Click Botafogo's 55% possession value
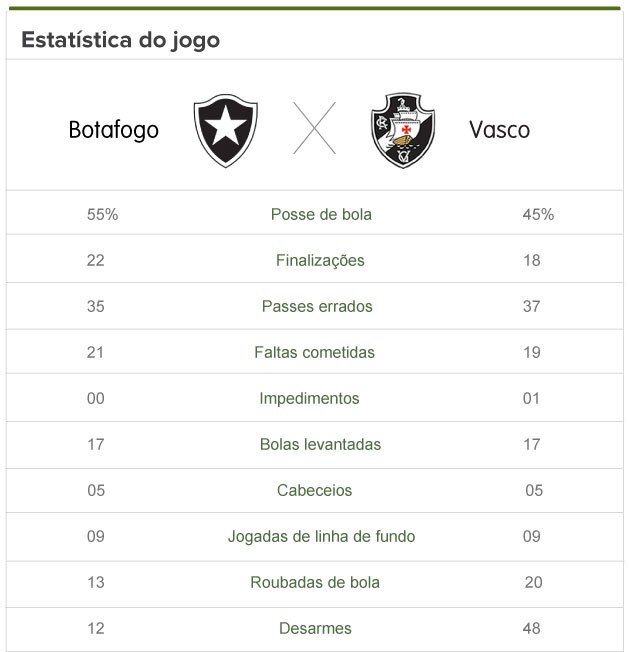This screenshot has height=652, width=629. click(x=103, y=215)
